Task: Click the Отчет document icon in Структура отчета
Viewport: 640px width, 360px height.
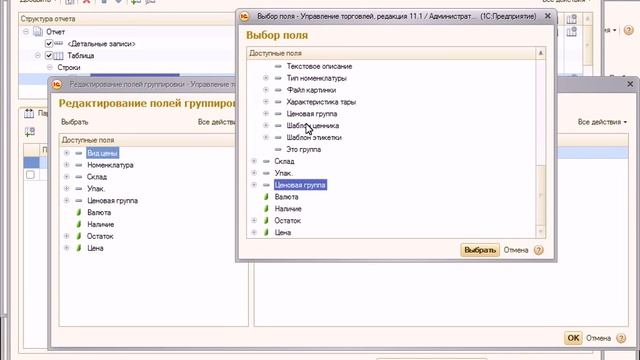Action: [38, 31]
